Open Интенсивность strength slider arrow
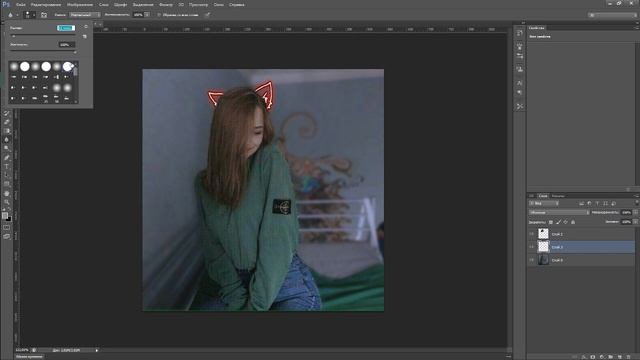 coord(147,15)
